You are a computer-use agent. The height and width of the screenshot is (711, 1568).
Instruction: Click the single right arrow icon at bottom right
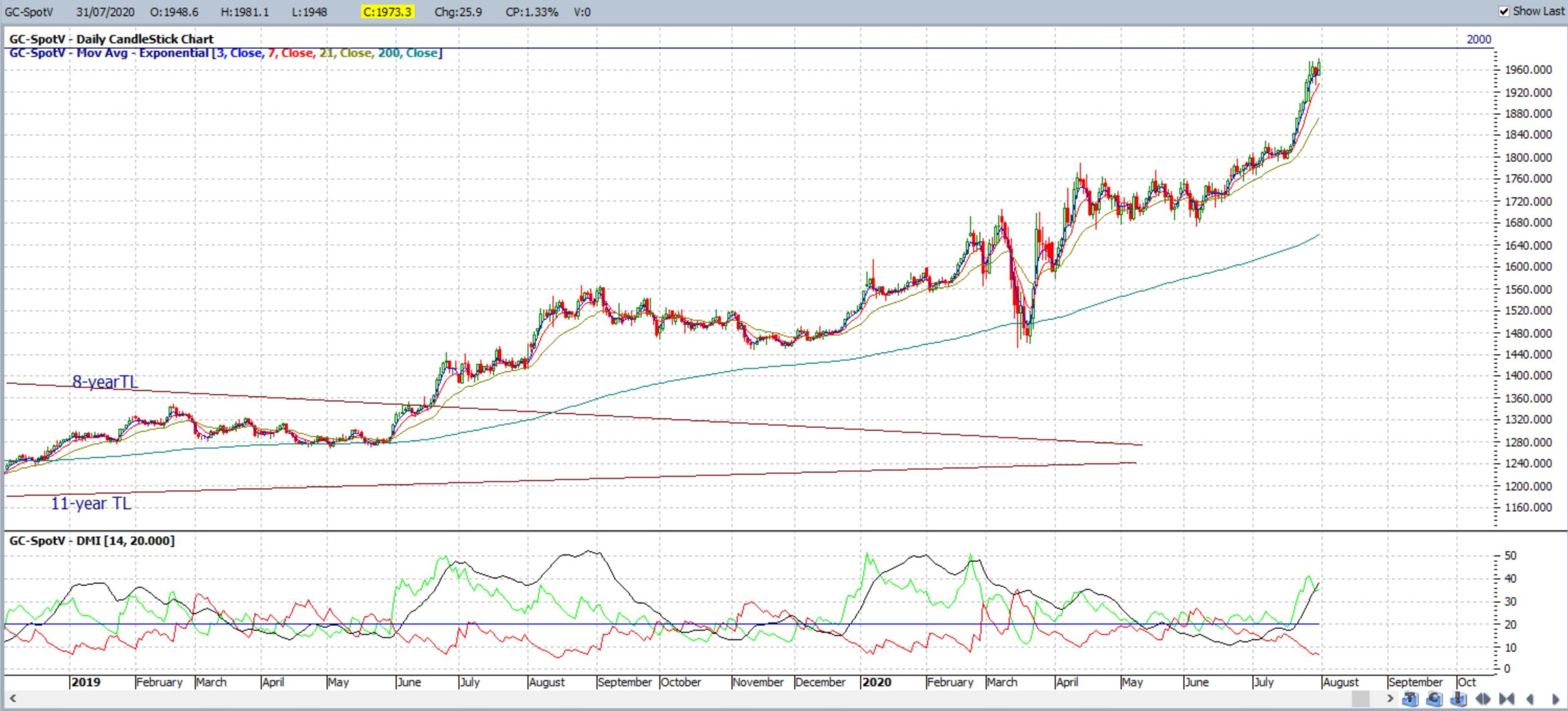coord(1555,699)
